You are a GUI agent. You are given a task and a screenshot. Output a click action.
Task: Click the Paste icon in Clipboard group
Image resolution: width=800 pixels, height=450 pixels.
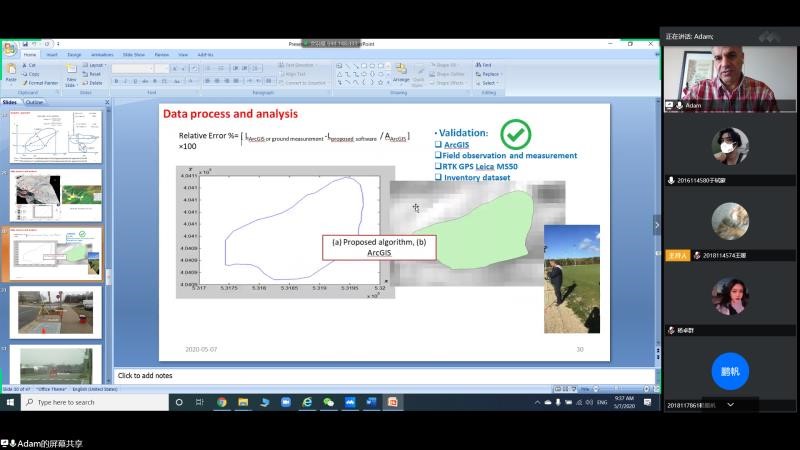pyautogui.click(x=10, y=72)
